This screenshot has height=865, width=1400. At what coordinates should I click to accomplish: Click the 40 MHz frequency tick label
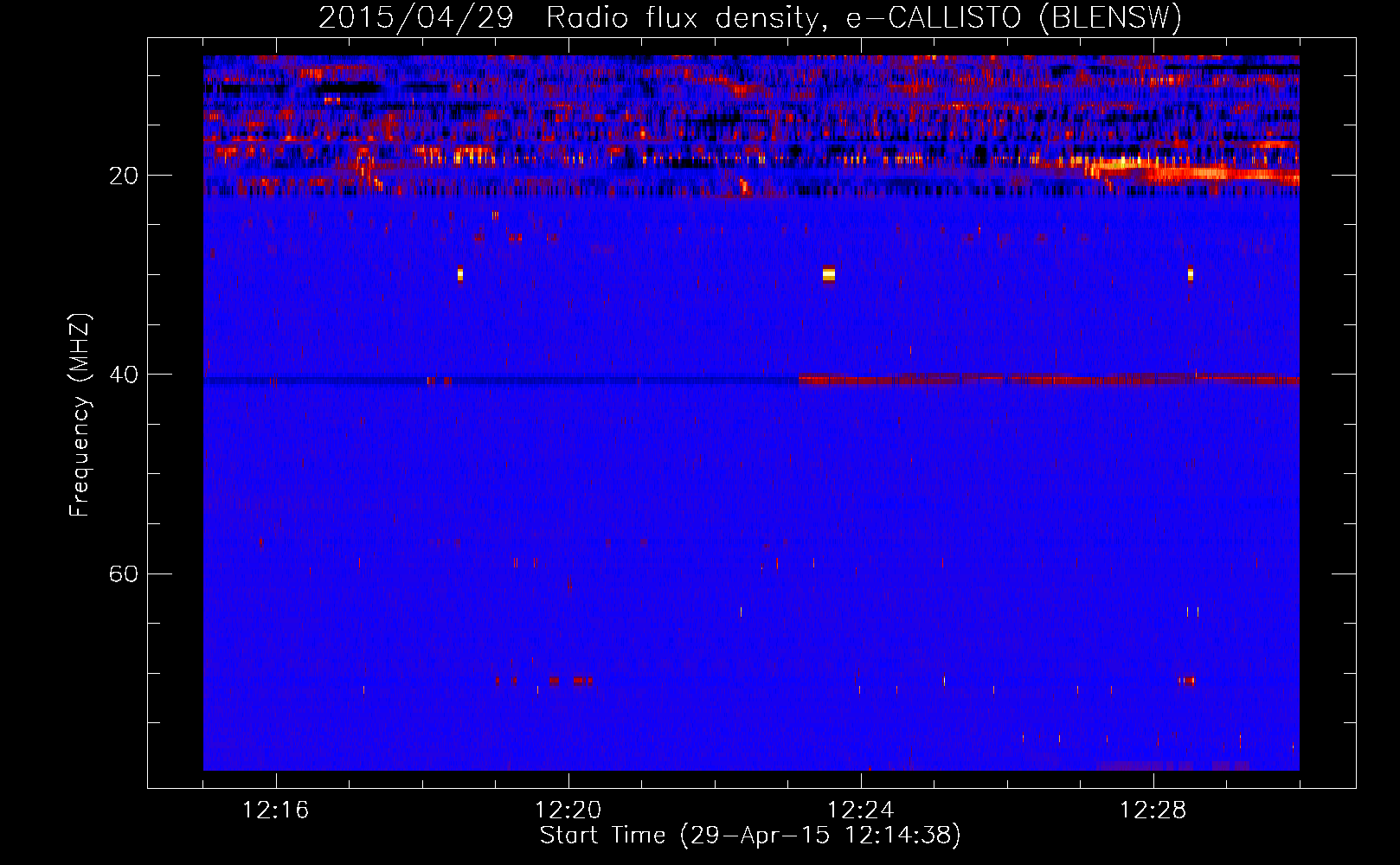coord(123,375)
